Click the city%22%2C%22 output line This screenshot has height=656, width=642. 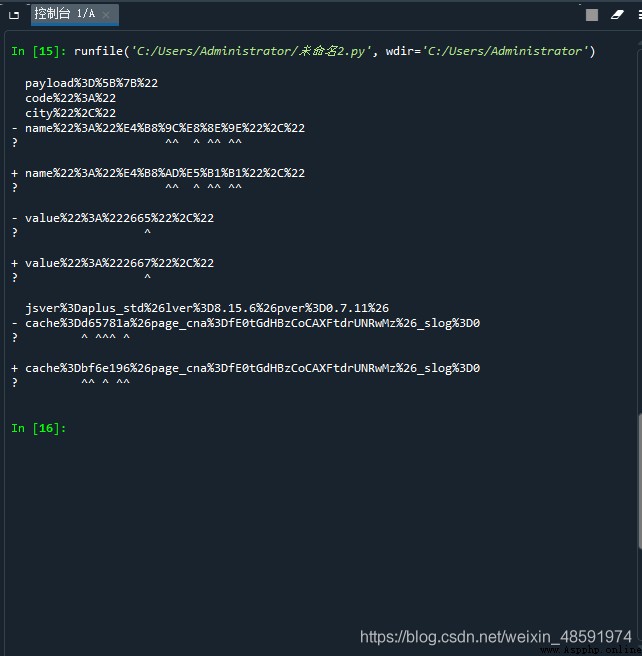[x=70, y=113]
